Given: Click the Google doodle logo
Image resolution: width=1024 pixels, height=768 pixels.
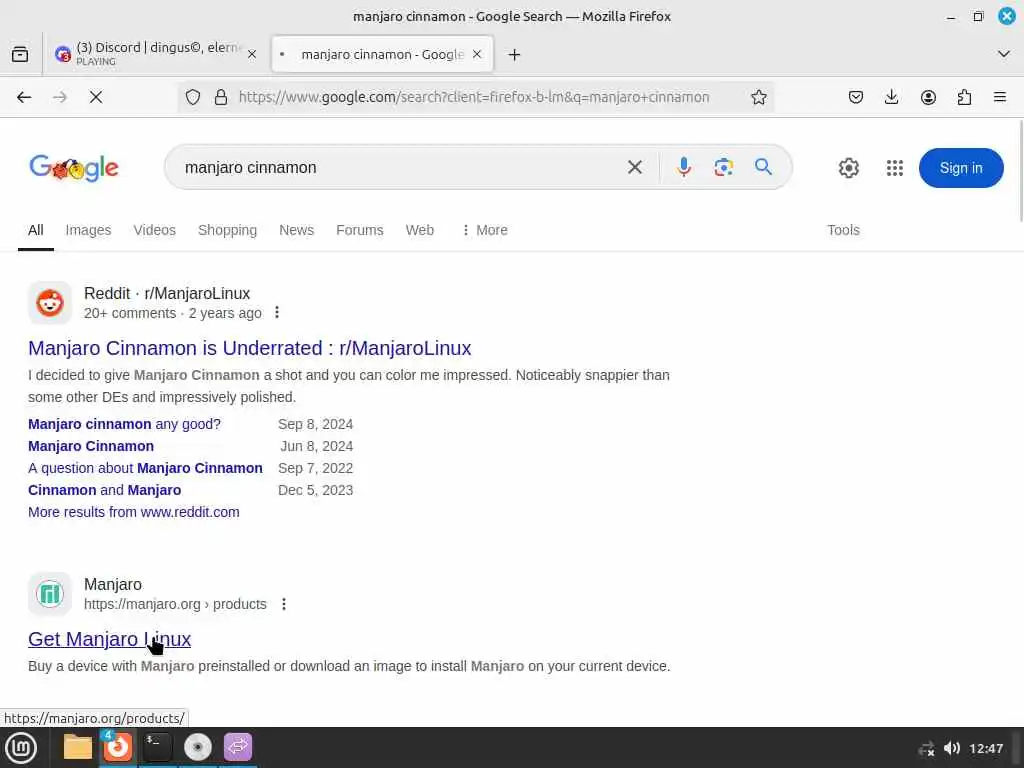Looking at the screenshot, I should 74,168.
